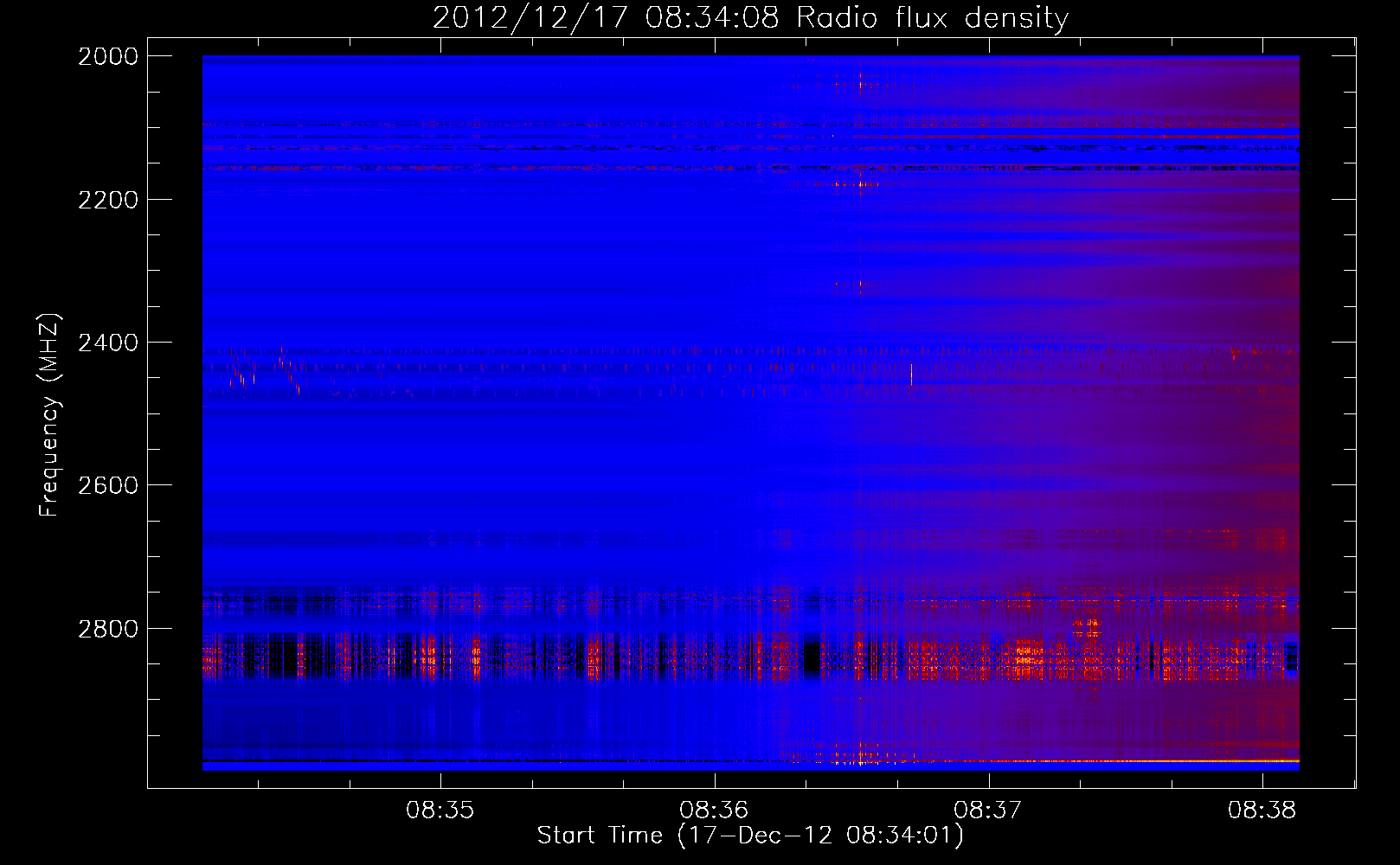Click the 2200 frequency axis label

[108, 200]
